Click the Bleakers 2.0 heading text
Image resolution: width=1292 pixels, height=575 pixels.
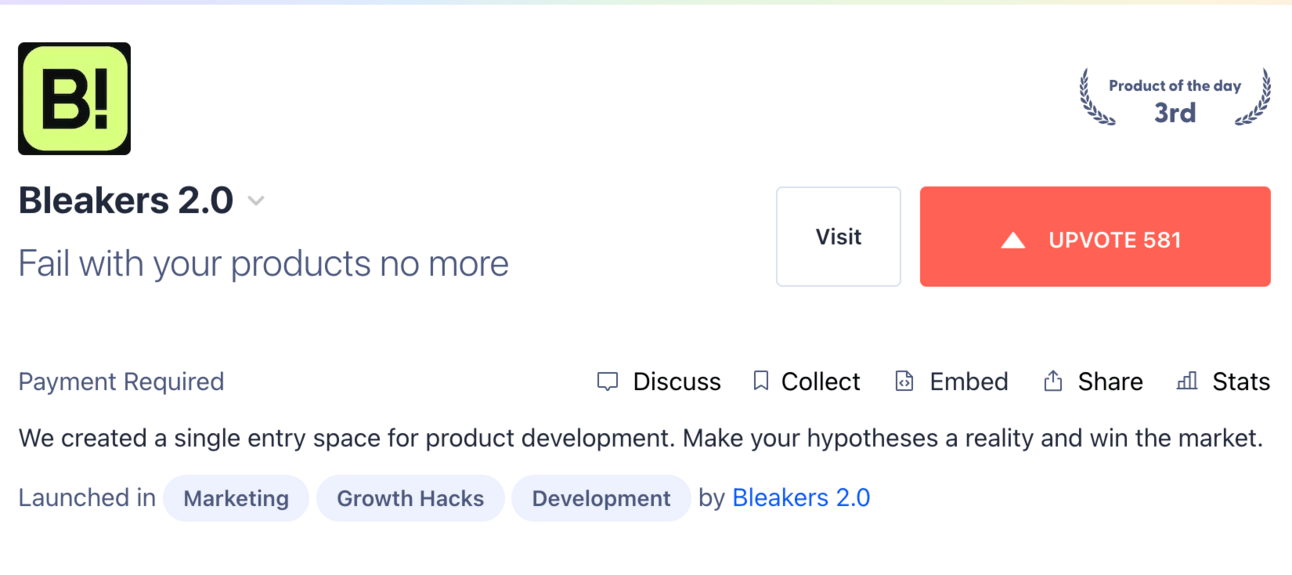point(126,201)
